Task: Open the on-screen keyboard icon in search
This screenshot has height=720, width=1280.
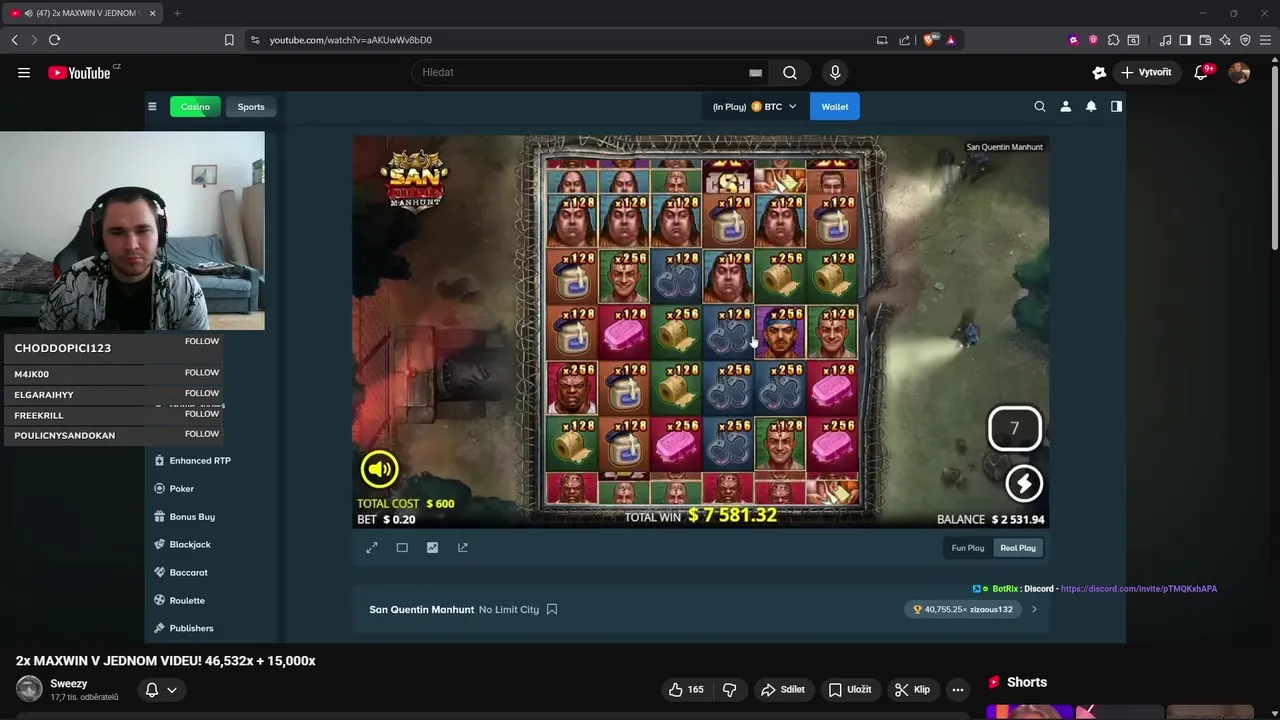Action: point(755,72)
